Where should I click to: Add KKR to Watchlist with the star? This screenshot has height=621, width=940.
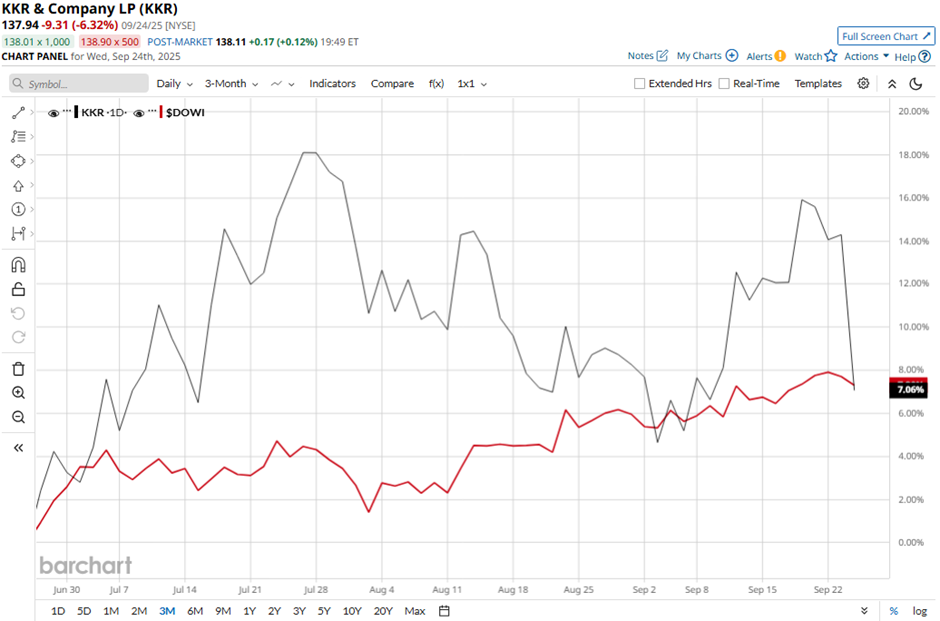coord(831,56)
